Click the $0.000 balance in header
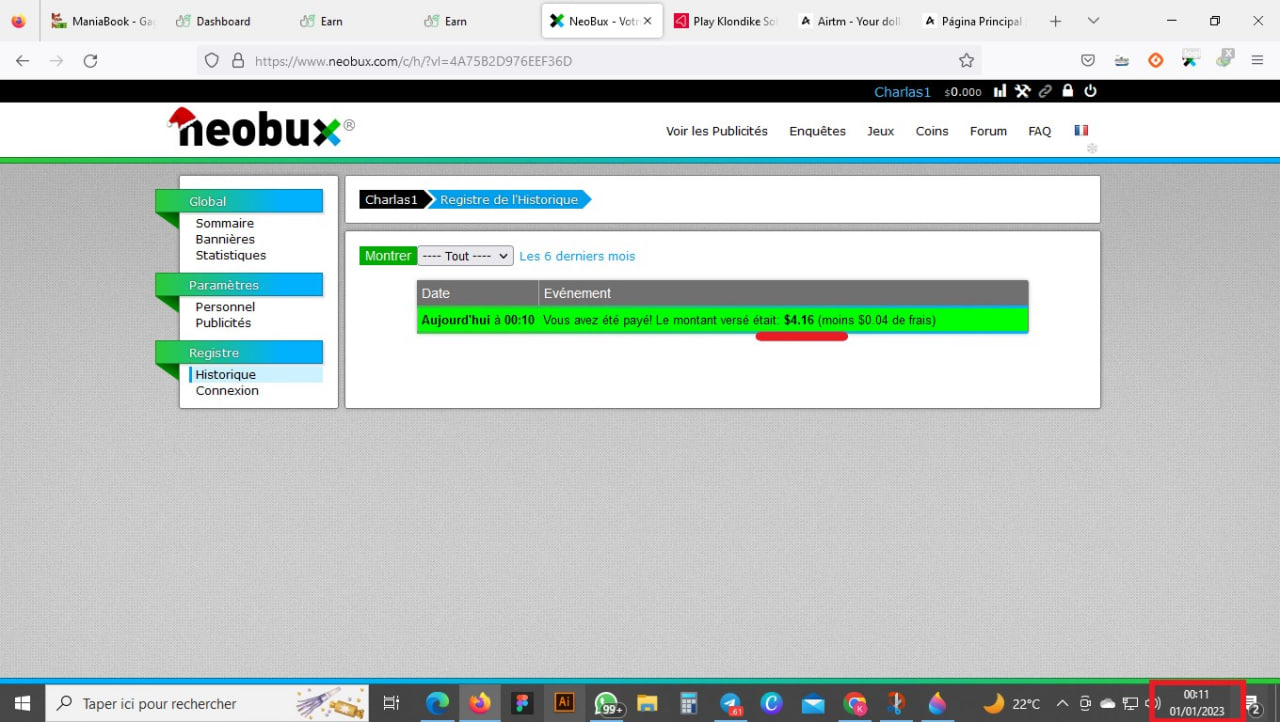 (963, 92)
